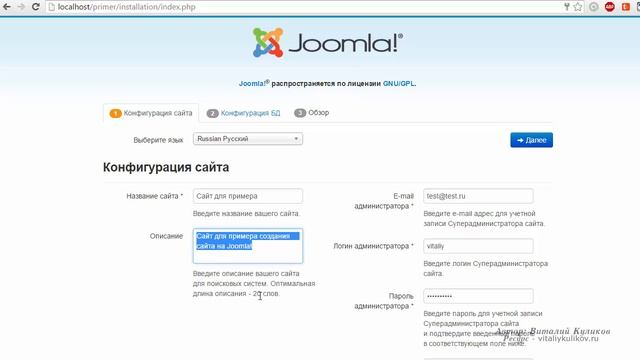This screenshot has width=640, height=360.
Task: Click the browser forward arrow
Action: pos(21,7)
